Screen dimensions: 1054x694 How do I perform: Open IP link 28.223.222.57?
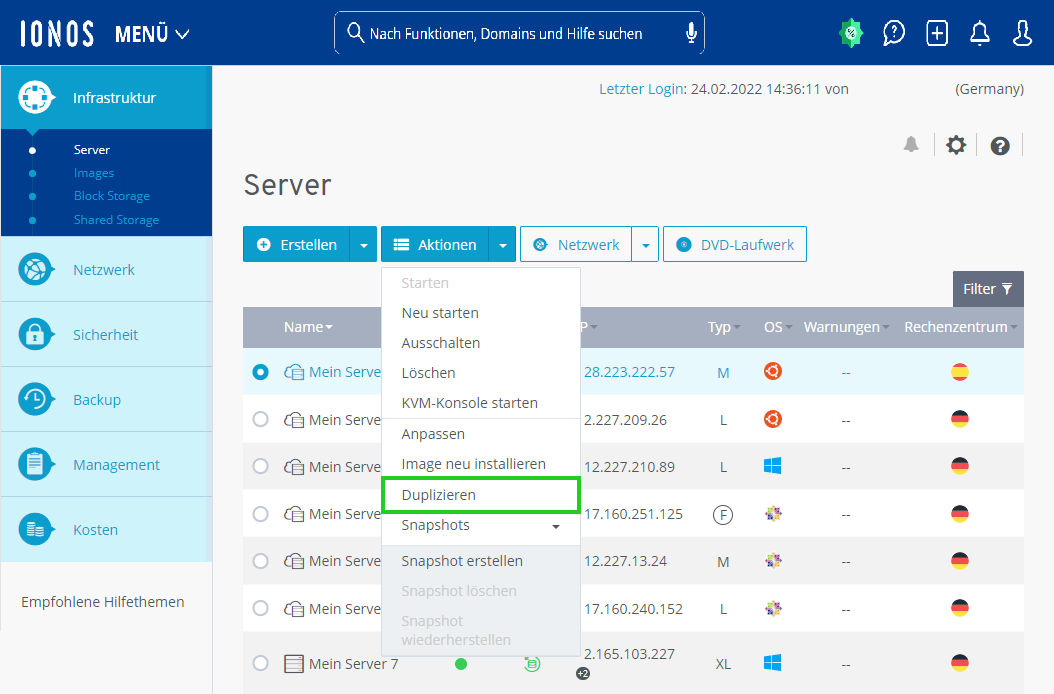[629, 372]
